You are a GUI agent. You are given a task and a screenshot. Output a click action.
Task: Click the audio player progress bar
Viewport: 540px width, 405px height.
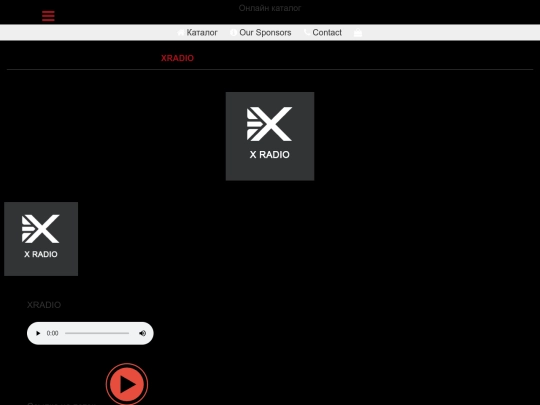(x=97, y=333)
